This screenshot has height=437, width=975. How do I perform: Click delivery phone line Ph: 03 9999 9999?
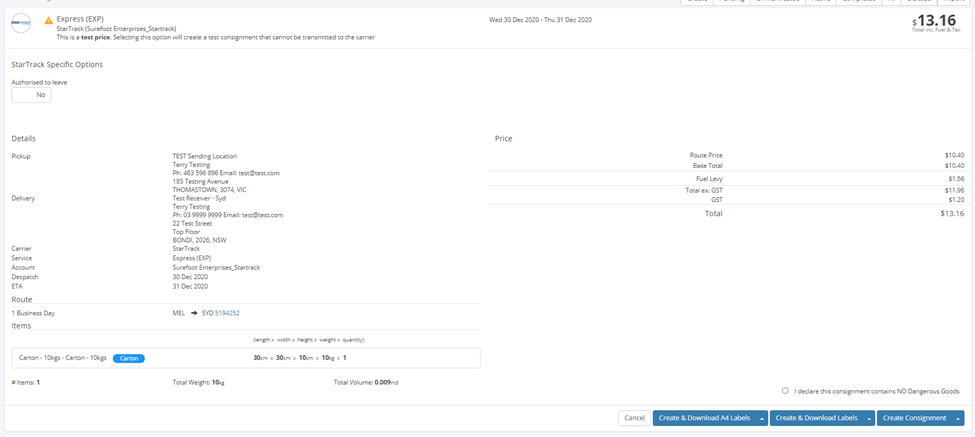tap(228, 215)
